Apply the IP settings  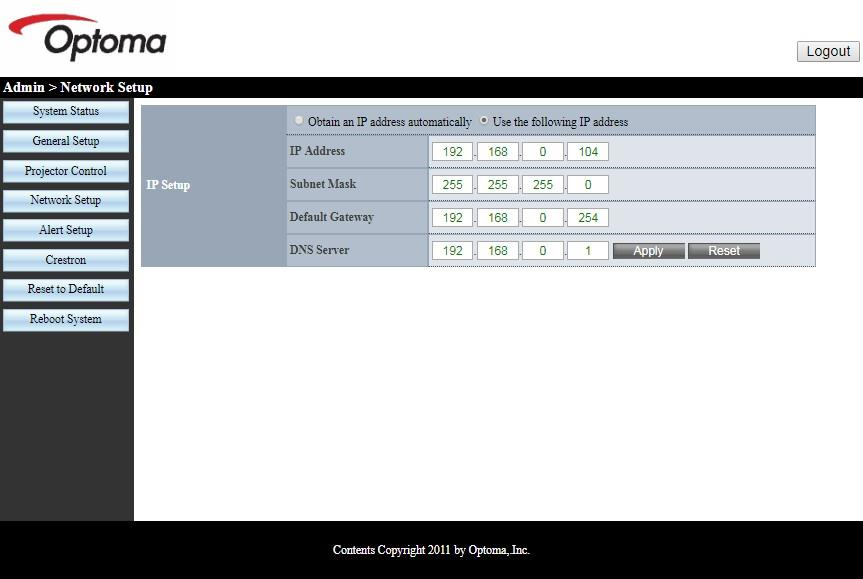[648, 251]
